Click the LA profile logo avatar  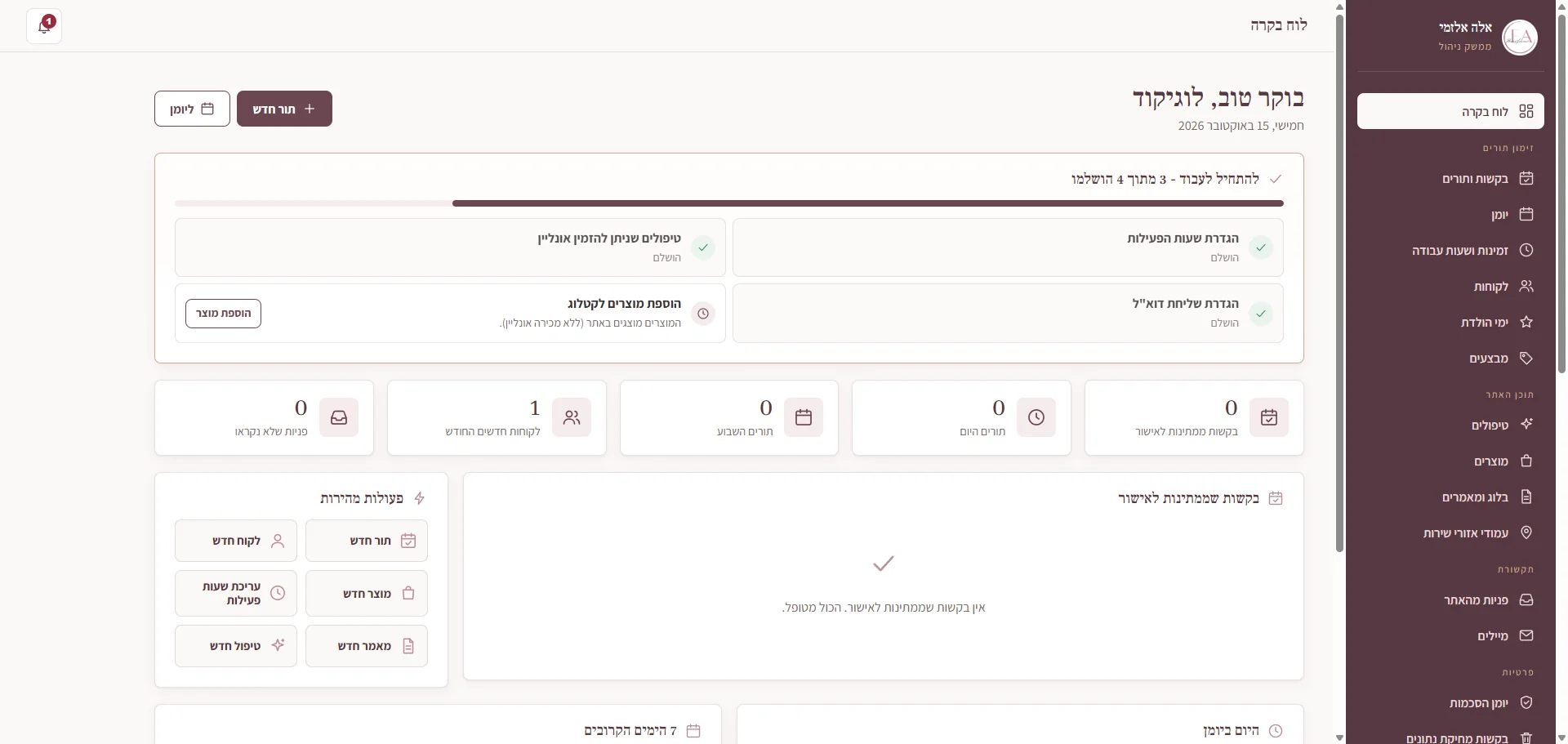pyautogui.click(x=1519, y=38)
